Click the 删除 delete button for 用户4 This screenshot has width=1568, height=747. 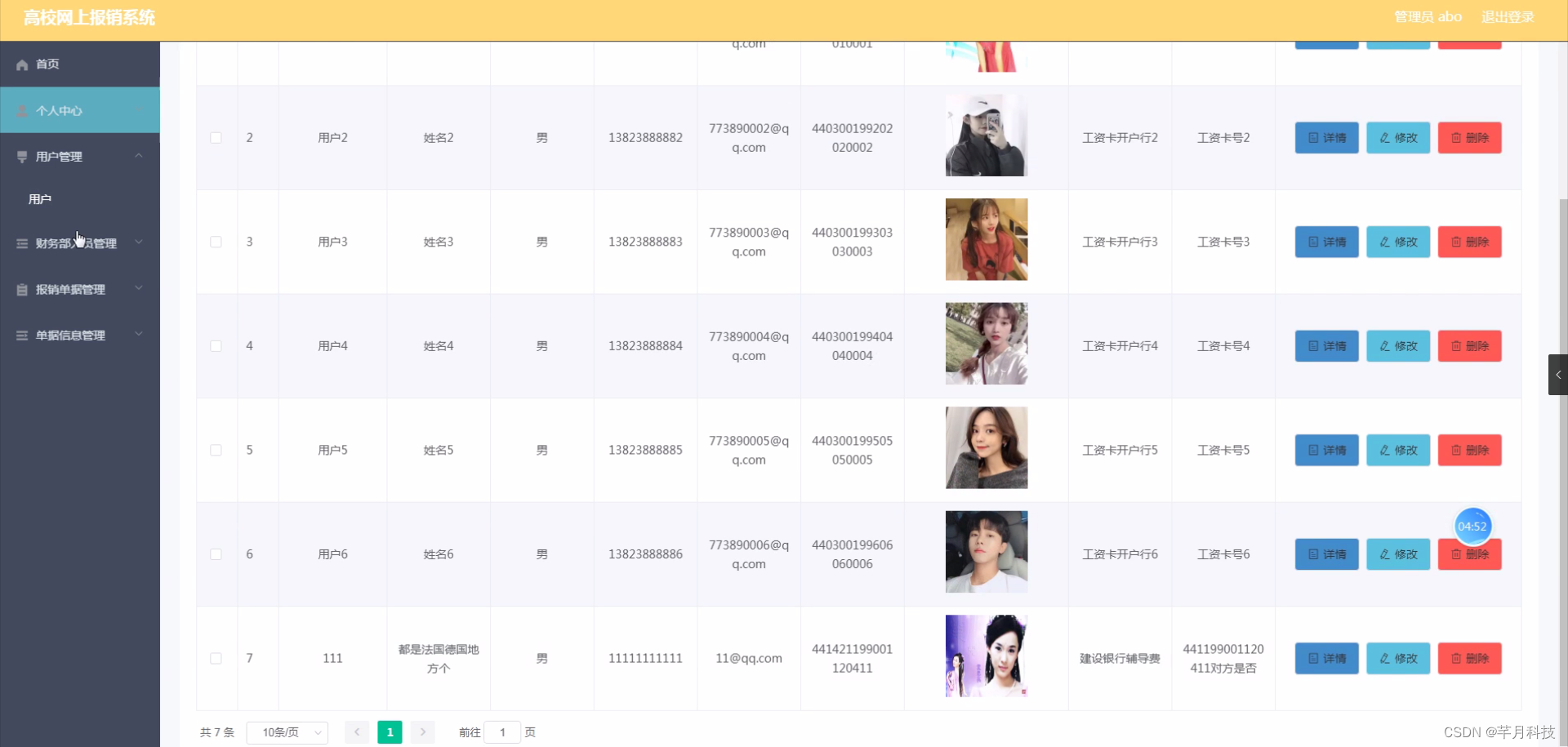click(1469, 345)
